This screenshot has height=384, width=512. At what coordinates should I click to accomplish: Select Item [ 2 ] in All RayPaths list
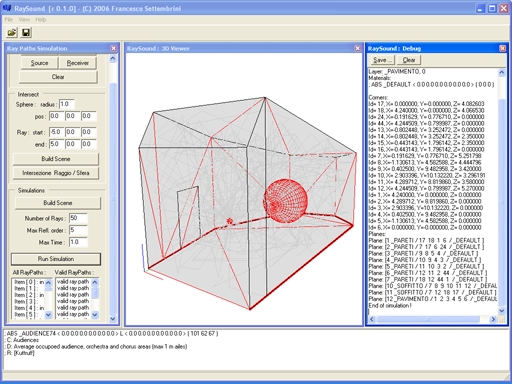point(29,295)
